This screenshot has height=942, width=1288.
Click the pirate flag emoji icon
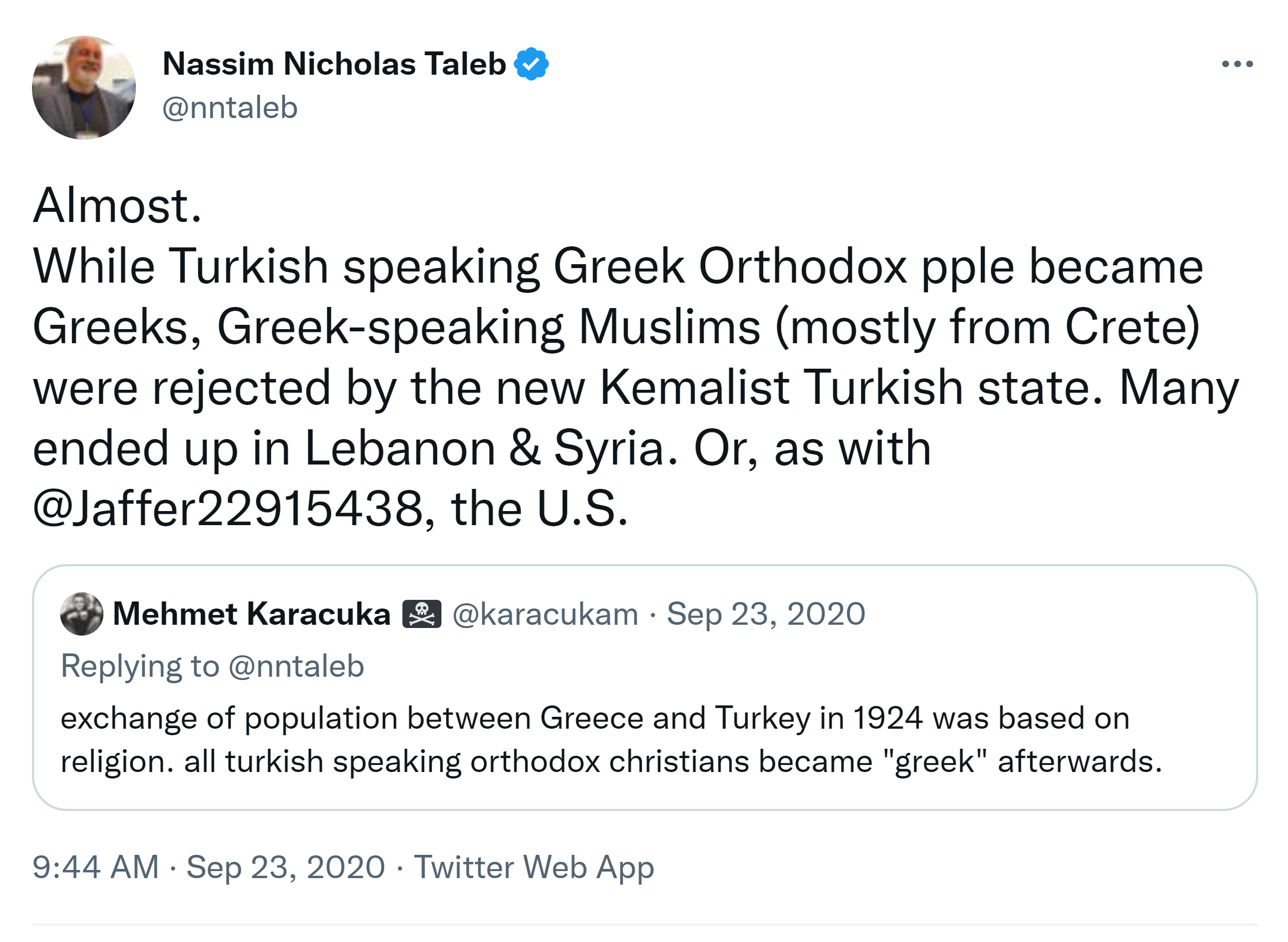[421, 614]
